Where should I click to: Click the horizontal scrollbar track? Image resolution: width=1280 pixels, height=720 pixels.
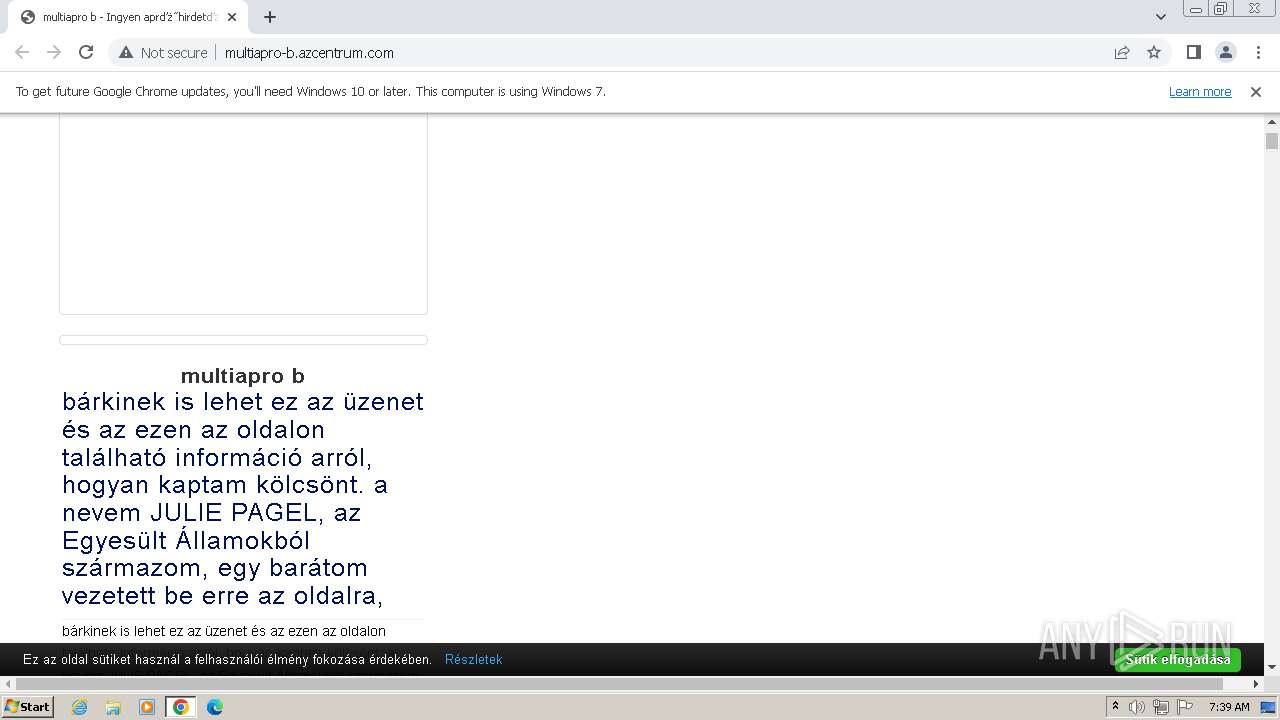tap(632, 684)
